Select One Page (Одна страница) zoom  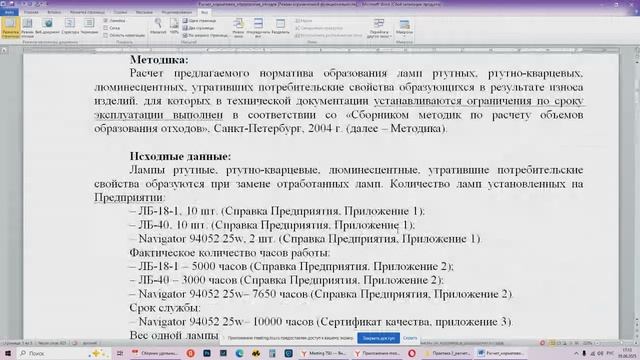pos(199,20)
